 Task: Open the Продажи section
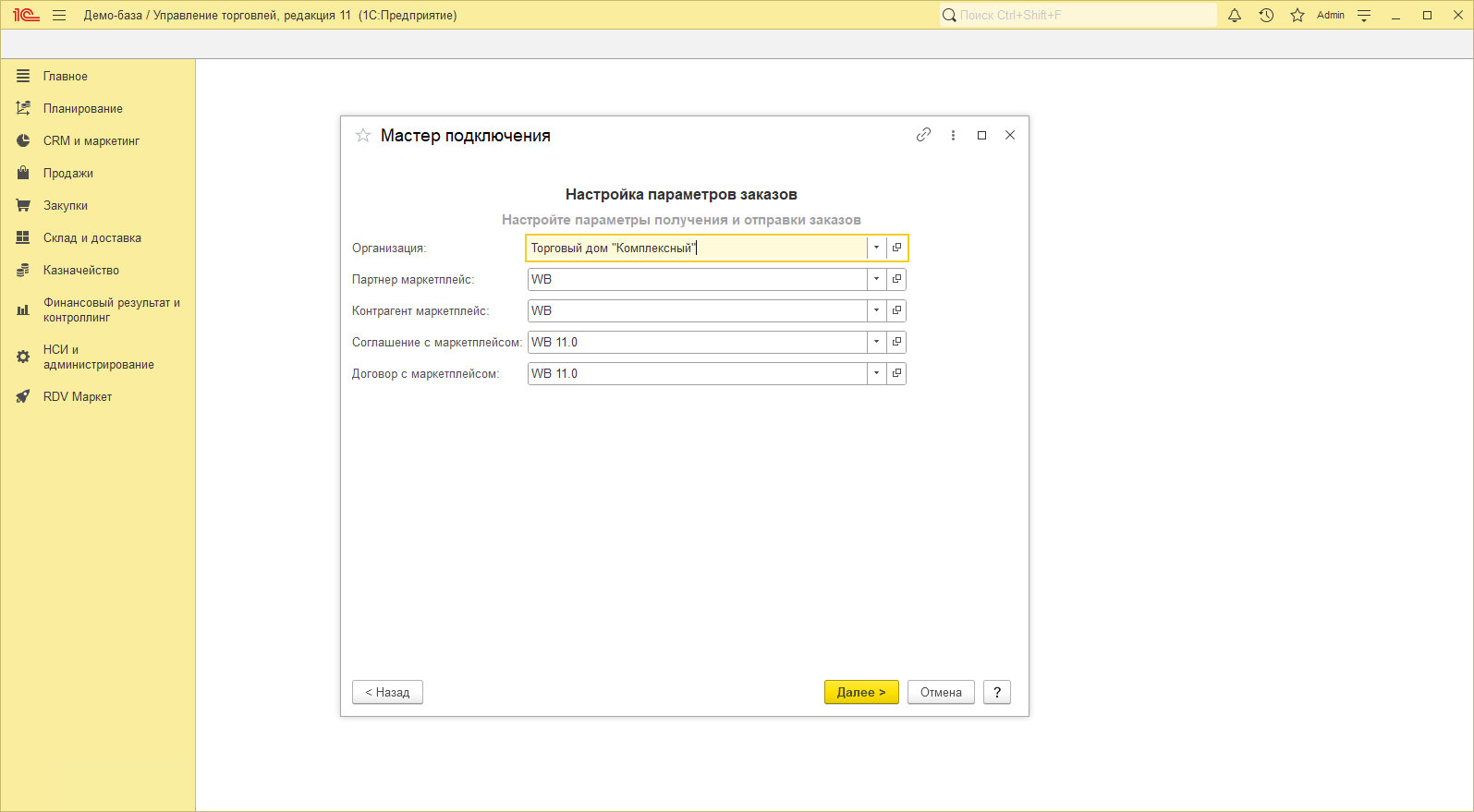pyautogui.click(x=67, y=174)
